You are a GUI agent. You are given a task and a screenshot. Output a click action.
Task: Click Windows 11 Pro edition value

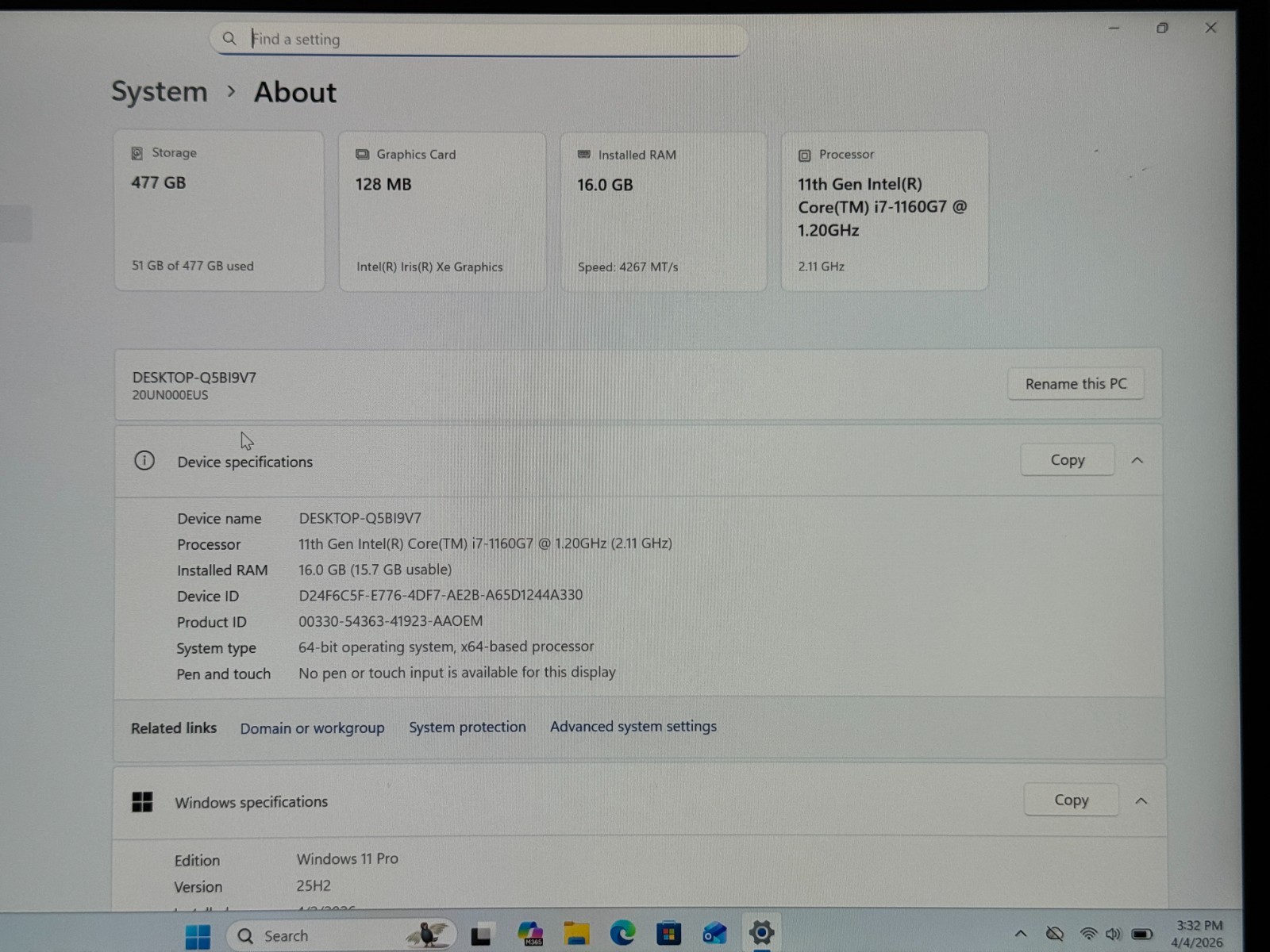pos(348,859)
